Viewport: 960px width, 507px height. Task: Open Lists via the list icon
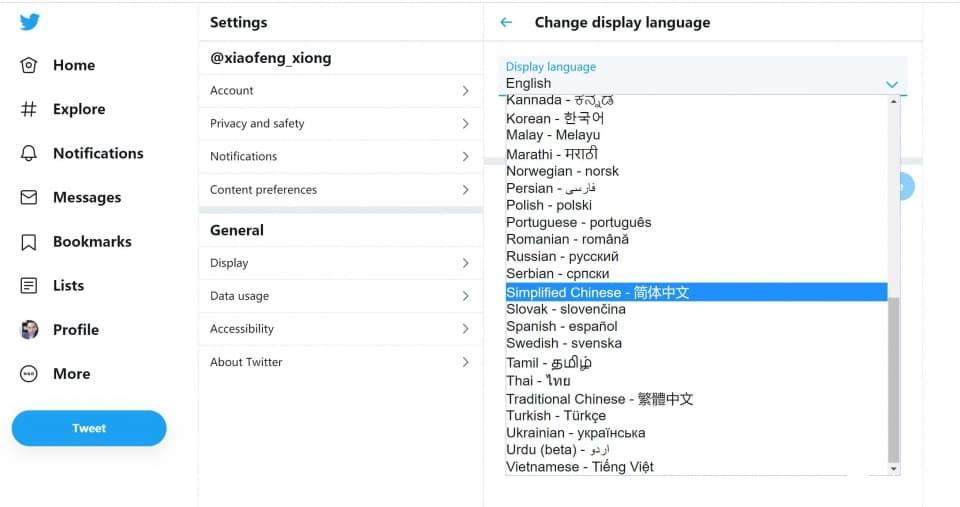pos(29,285)
